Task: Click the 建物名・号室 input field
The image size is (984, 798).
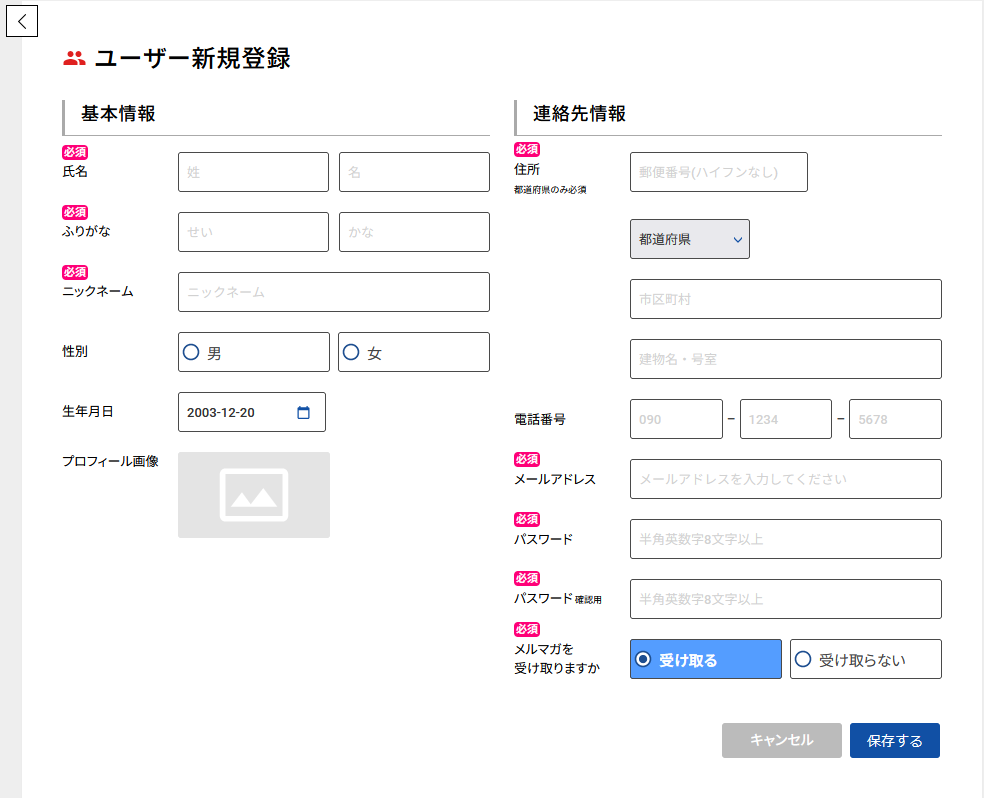Action: [x=785, y=359]
